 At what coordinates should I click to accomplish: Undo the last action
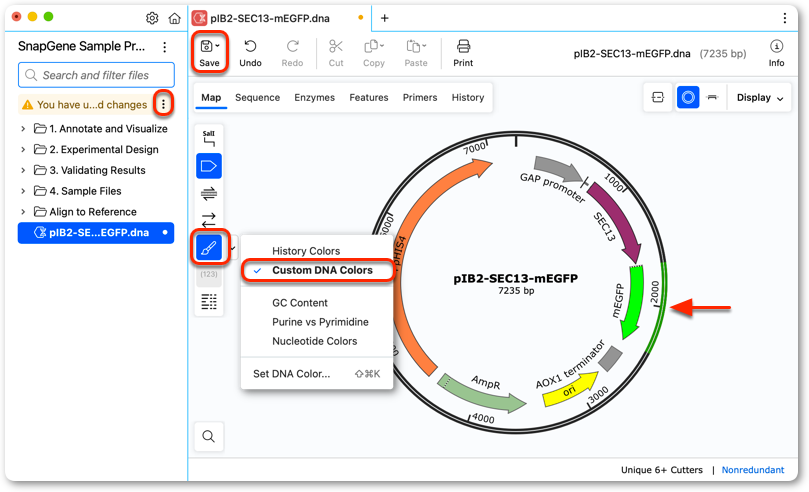pos(250,53)
